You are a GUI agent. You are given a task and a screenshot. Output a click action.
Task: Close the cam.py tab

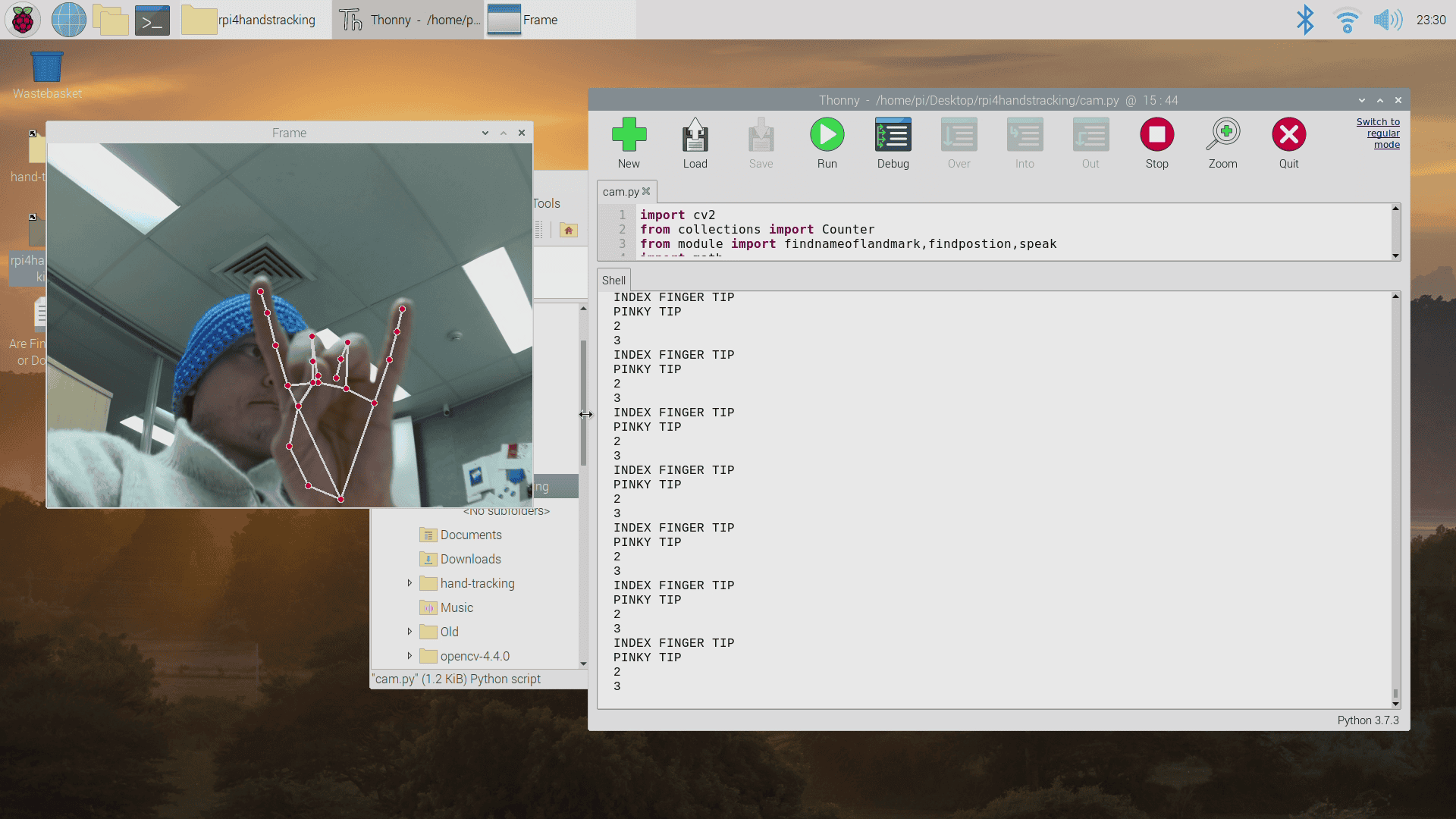[x=646, y=192]
